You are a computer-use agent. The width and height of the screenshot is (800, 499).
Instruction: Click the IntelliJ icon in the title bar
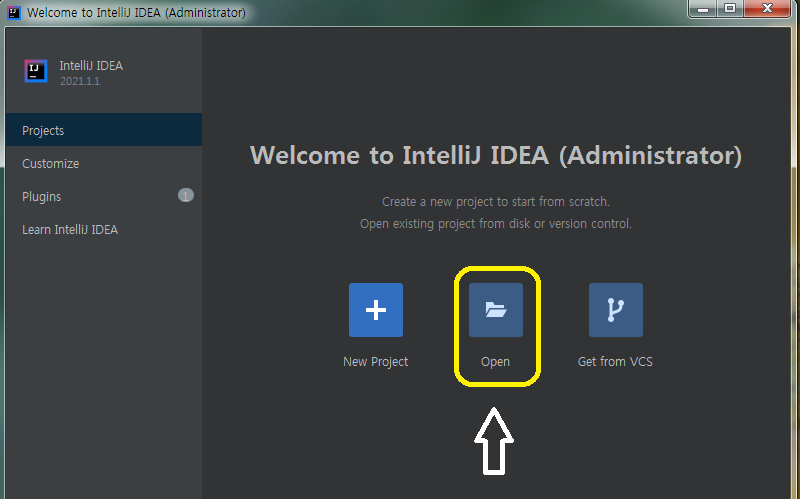click(13, 12)
